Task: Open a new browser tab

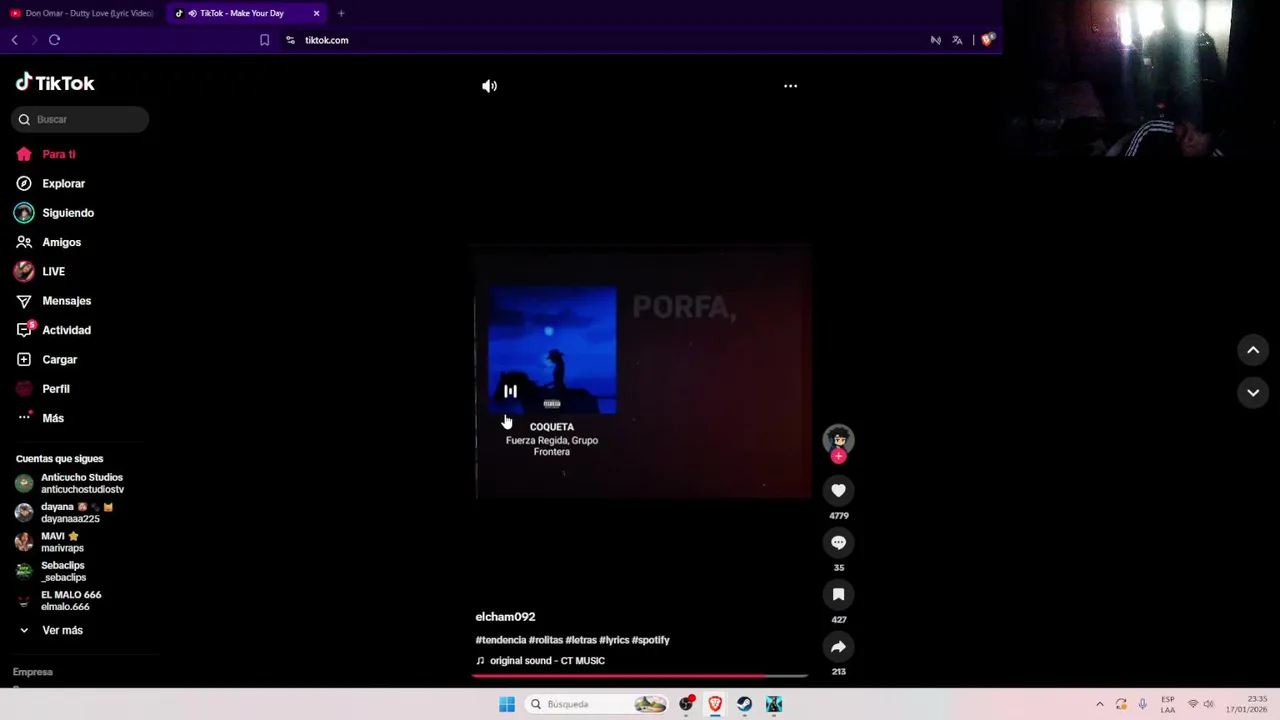Action: click(x=341, y=13)
